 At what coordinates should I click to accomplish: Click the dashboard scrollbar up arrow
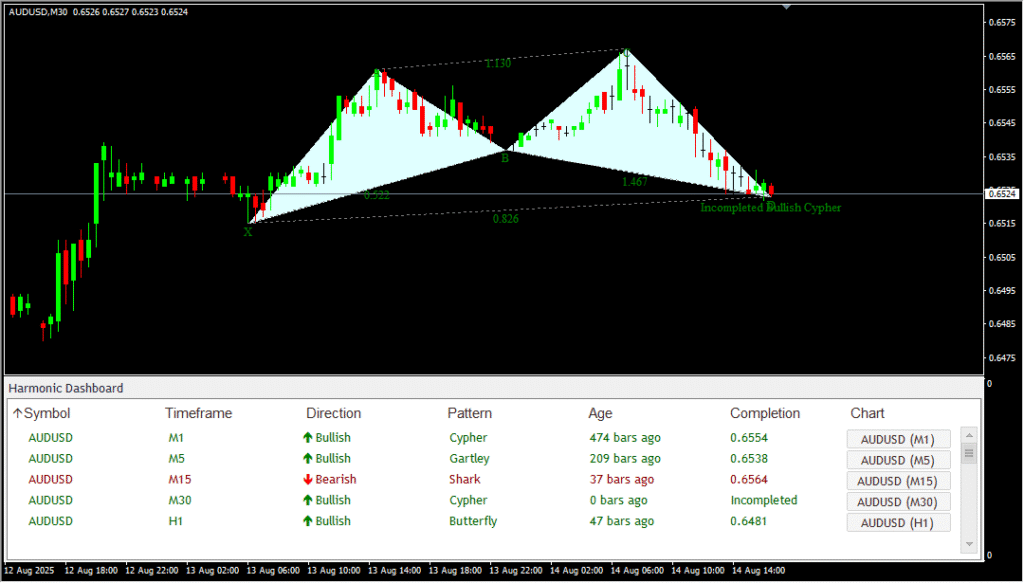click(969, 435)
